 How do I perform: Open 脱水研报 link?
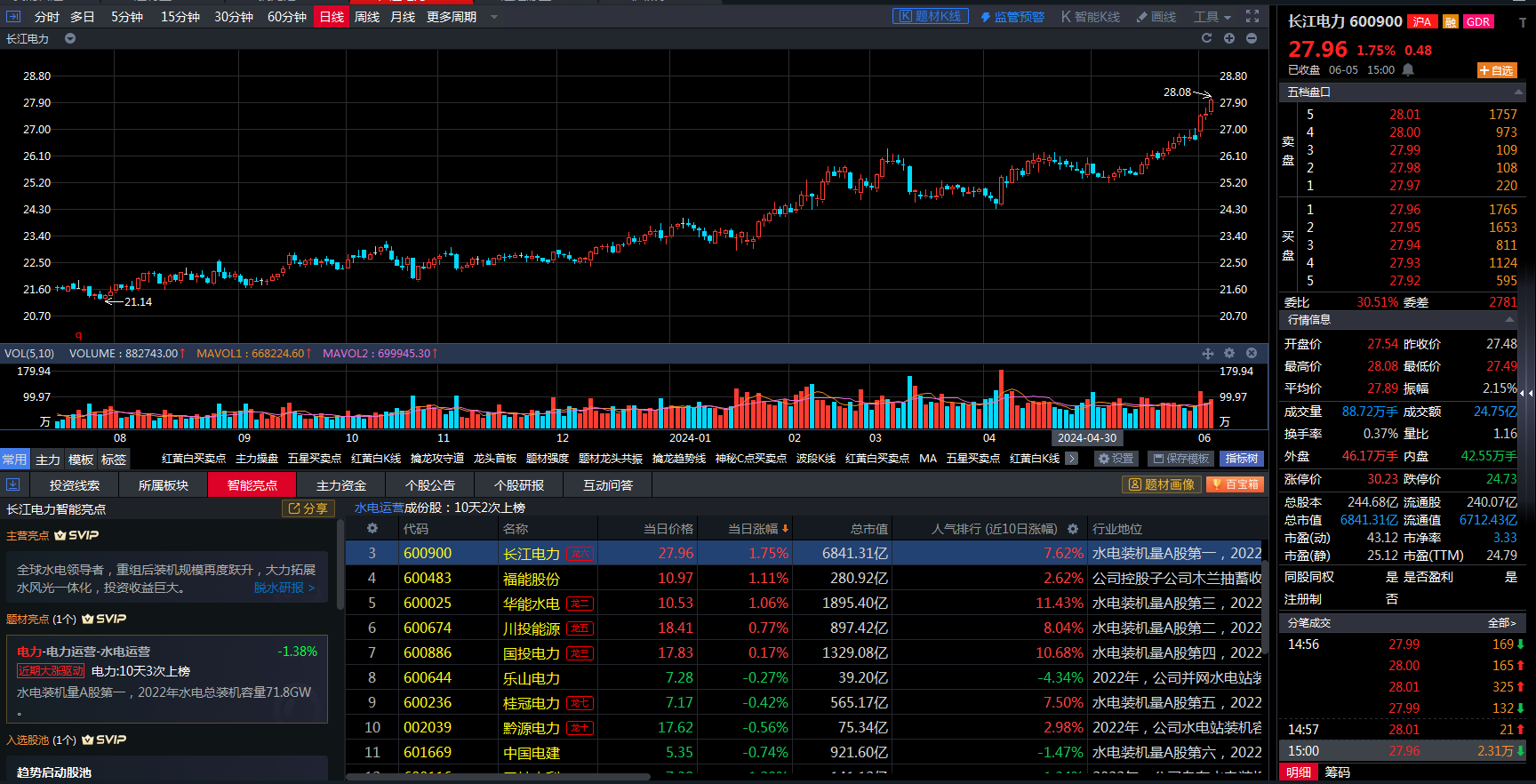[x=284, y=588]
